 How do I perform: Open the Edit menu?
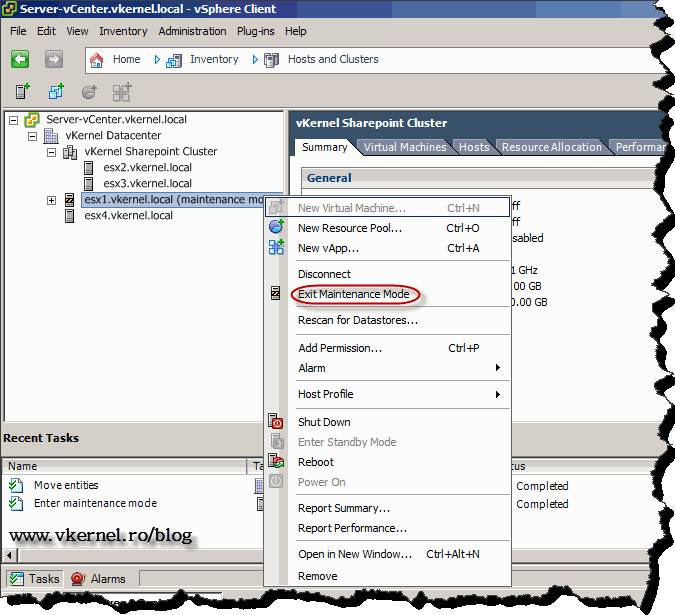click(x=46, y=31)
